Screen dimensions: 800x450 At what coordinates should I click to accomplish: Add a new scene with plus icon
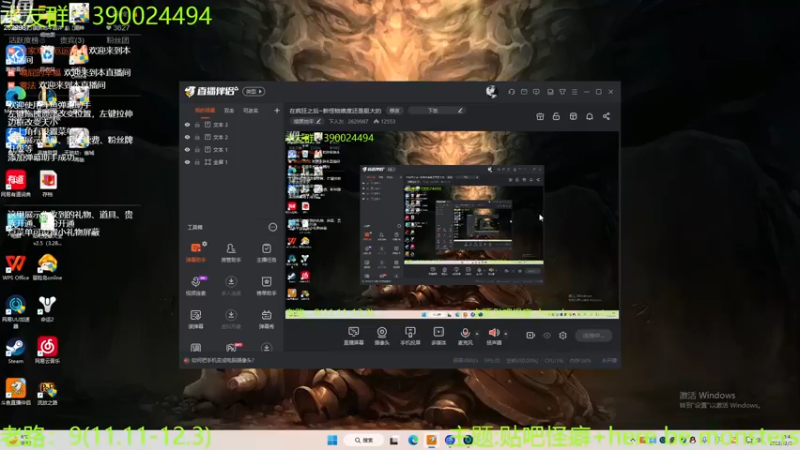point(277,110)
